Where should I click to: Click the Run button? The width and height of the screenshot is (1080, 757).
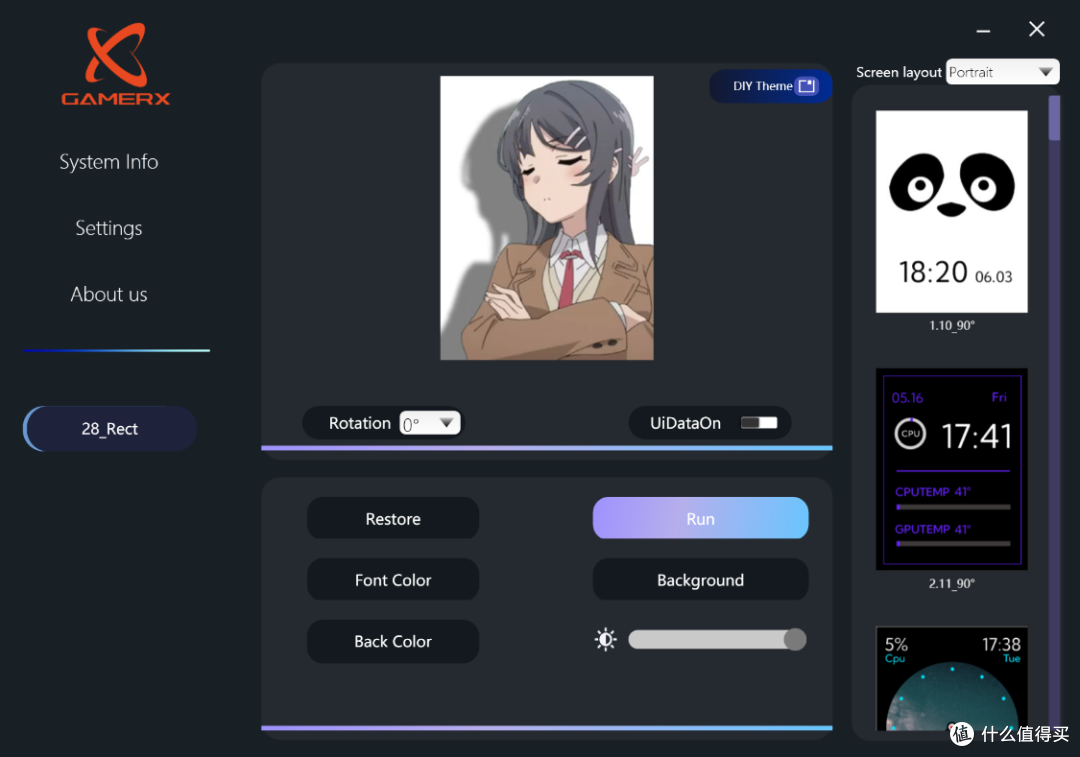[700, 518]
